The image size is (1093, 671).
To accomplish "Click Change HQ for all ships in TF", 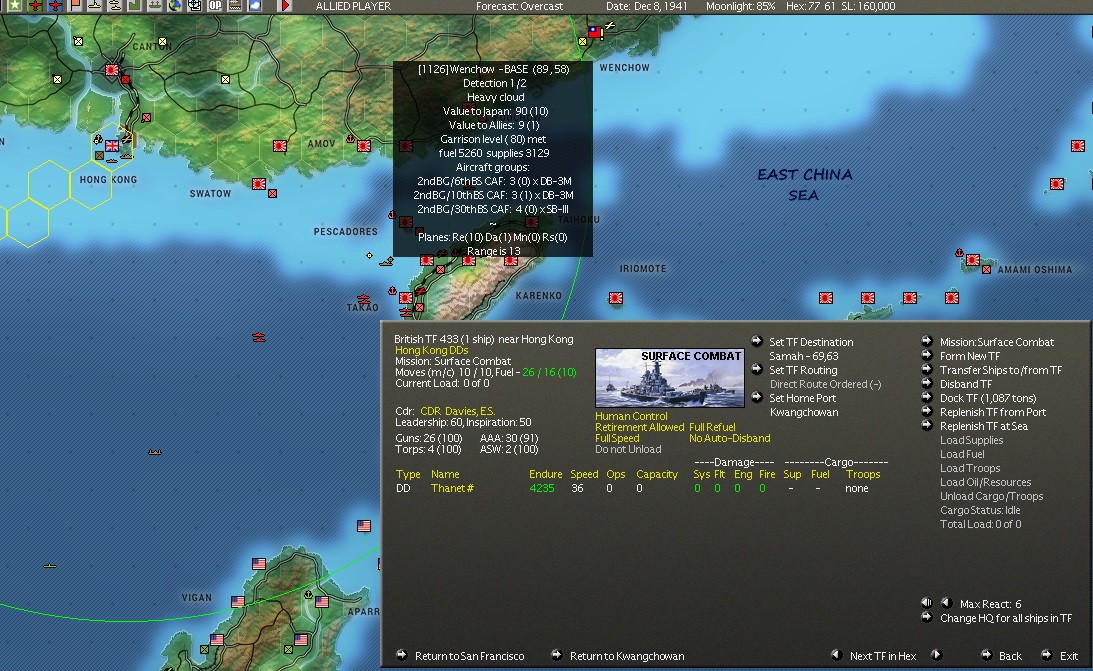I will point(1006,618).
